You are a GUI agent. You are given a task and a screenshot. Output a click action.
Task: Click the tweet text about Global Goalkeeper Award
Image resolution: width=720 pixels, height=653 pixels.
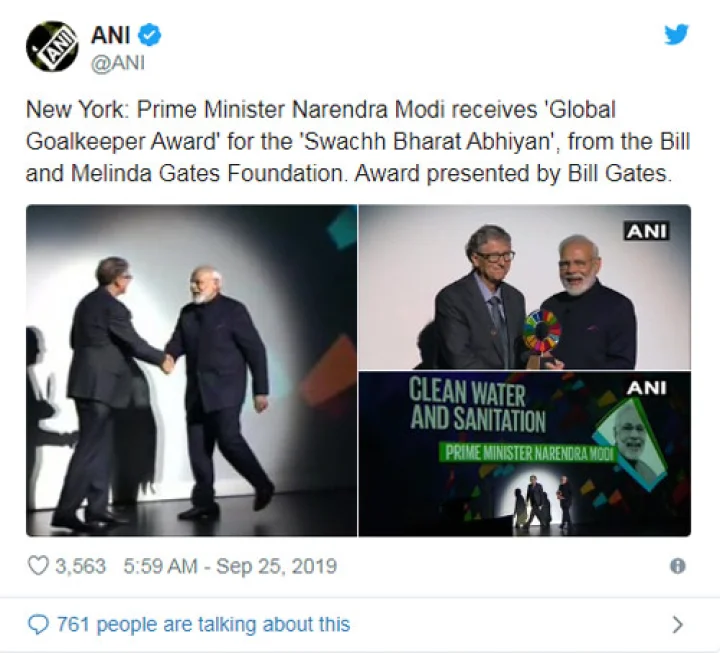coord(358,141)
